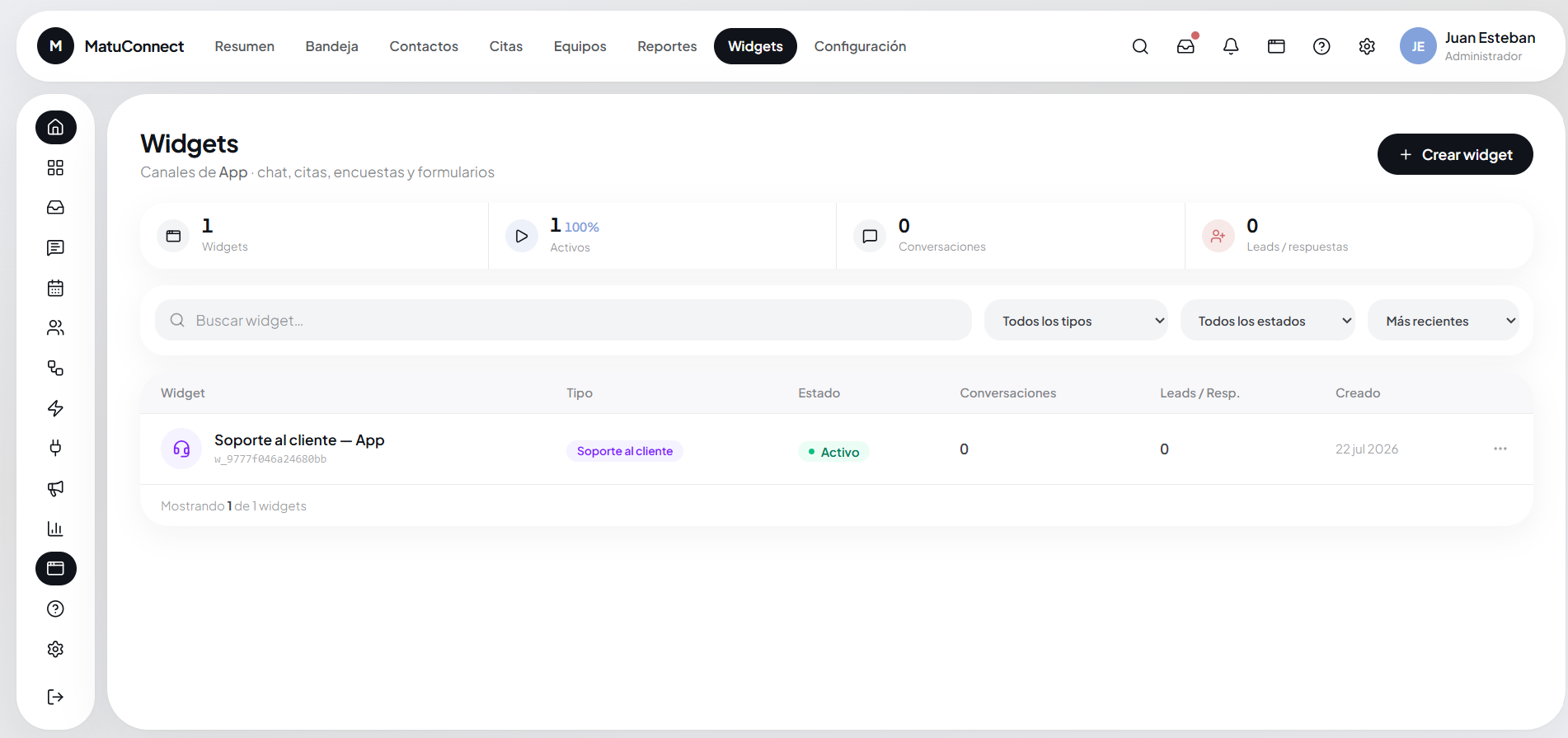
Task: Open the plug integrations icon in the sidebar
Action: [55, 448]
